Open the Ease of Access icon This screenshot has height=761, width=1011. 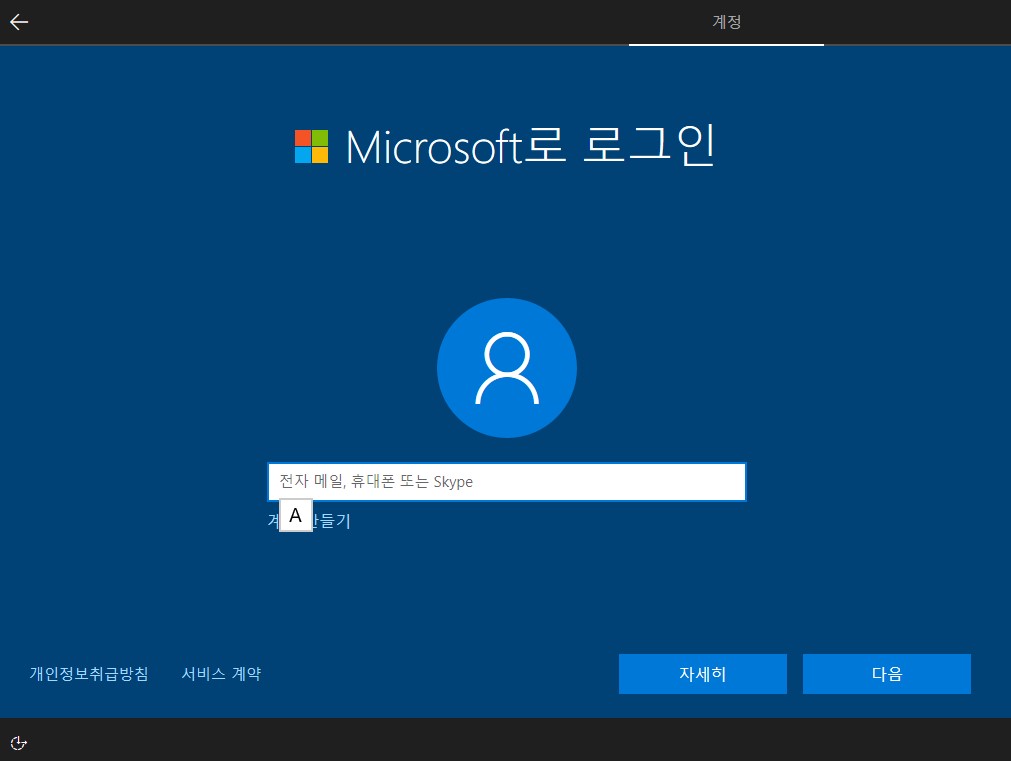tap(19, 743)
